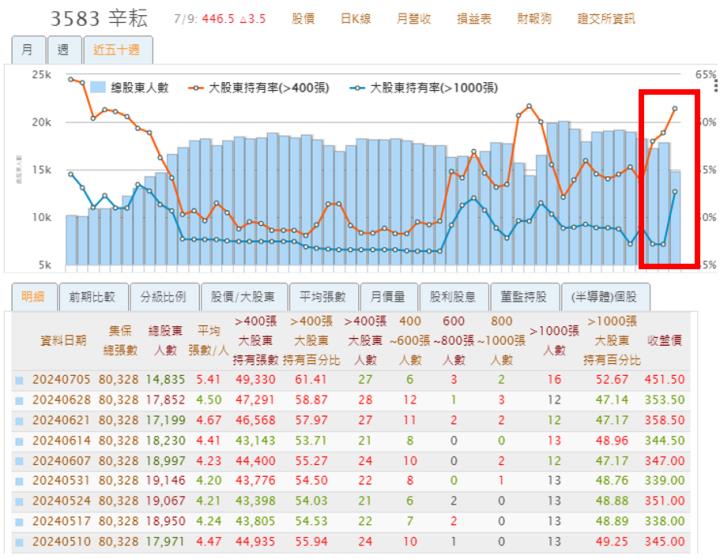Toggle 總股東人數 legend series
The width and height of the screenshot is (720, 559).
coord(130,88)
